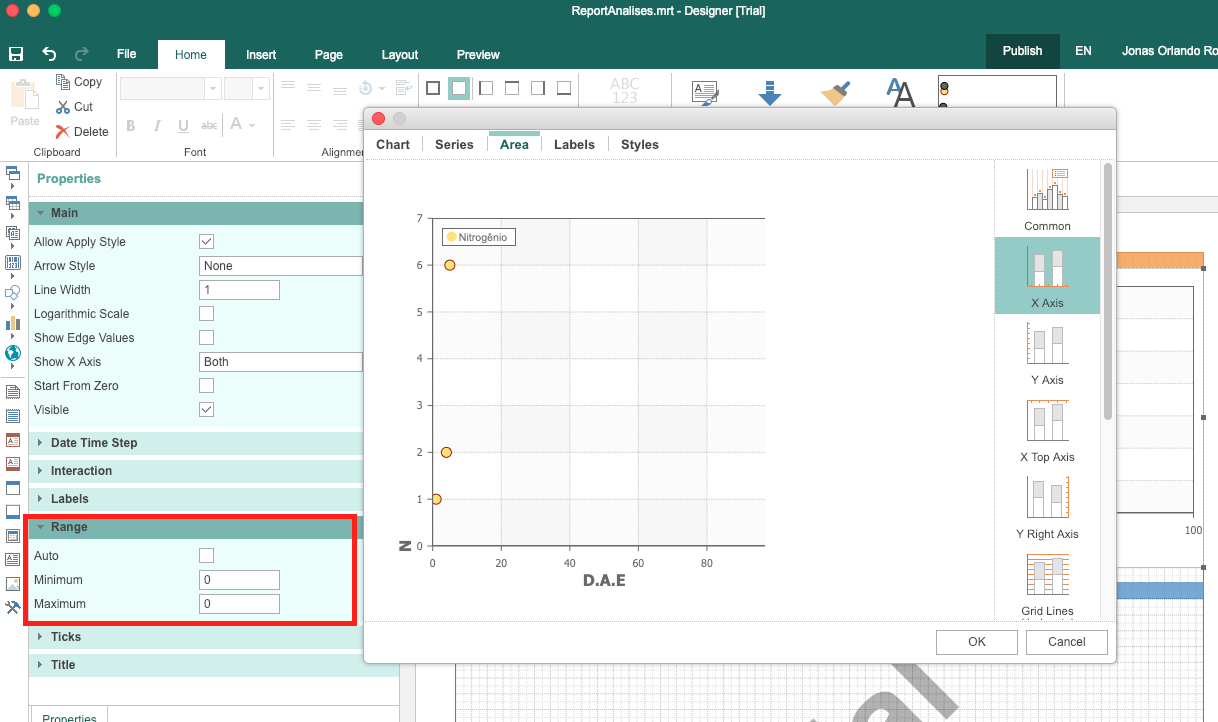Open the Series tab in editor dialog
This screenshot has height=722, width=1218.
pos(454,145)
